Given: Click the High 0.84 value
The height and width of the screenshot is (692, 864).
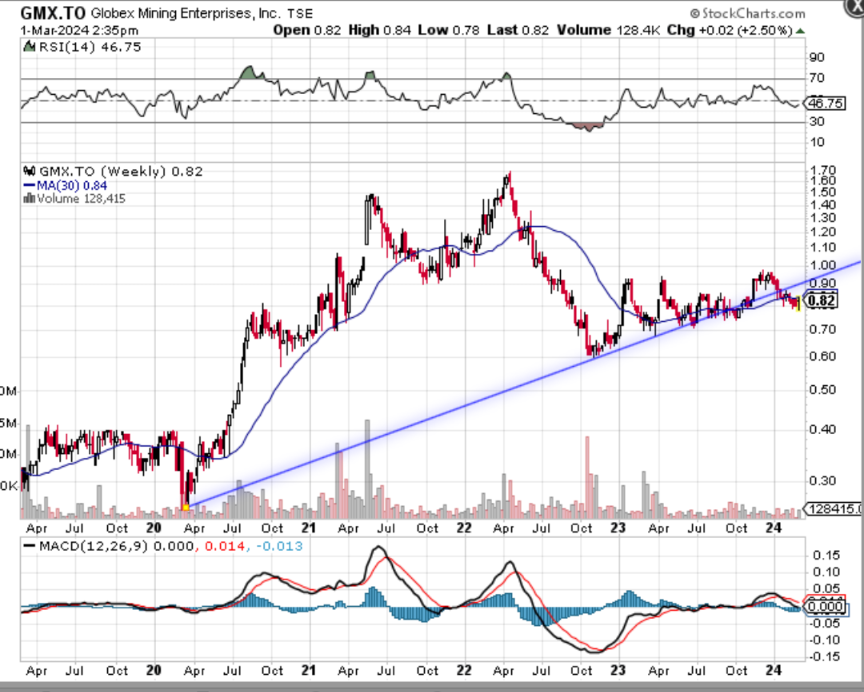Looking at the screenshot, I should (380, 30).
